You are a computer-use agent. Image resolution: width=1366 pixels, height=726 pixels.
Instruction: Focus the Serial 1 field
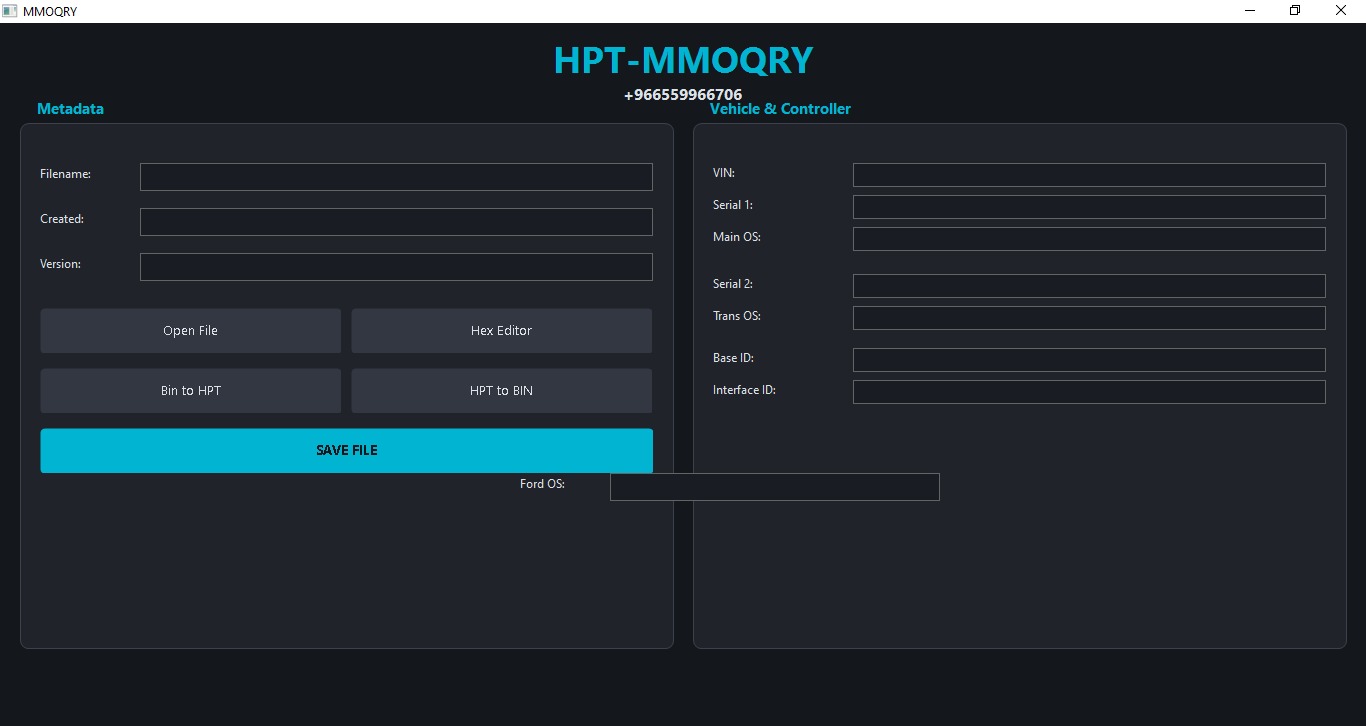point(1088,207)
